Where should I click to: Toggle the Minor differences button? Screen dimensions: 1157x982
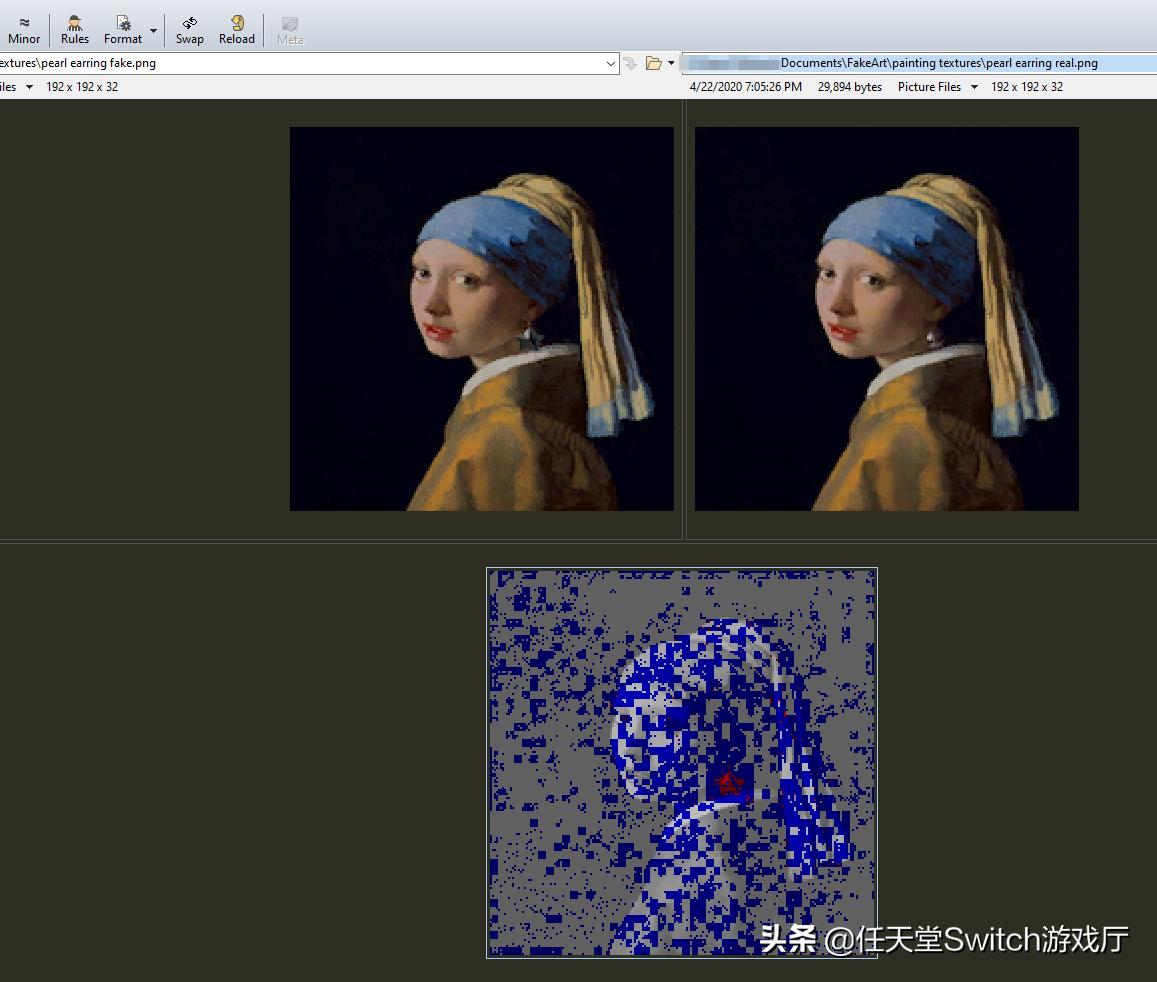tap(24, 30)
